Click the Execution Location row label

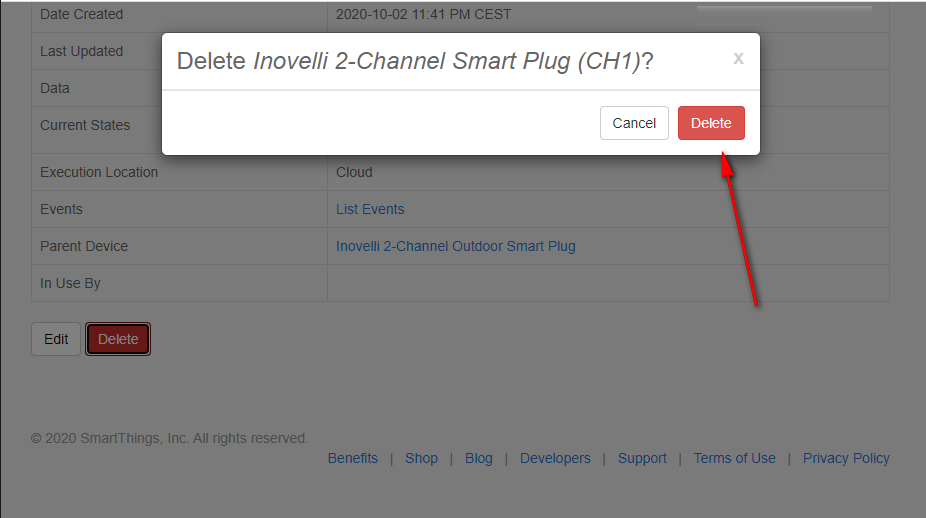coord(99,172)
